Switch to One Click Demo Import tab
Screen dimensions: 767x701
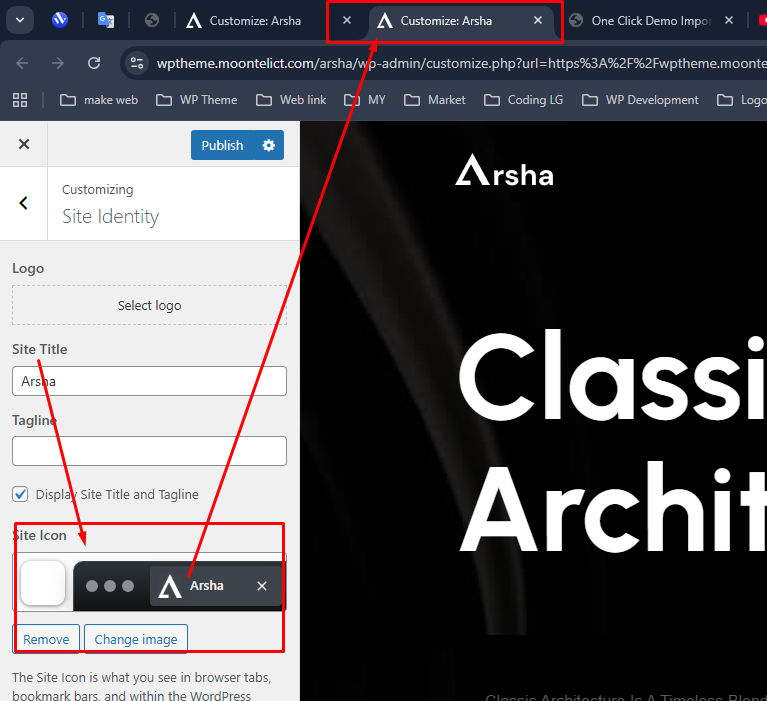click(641, 21)
